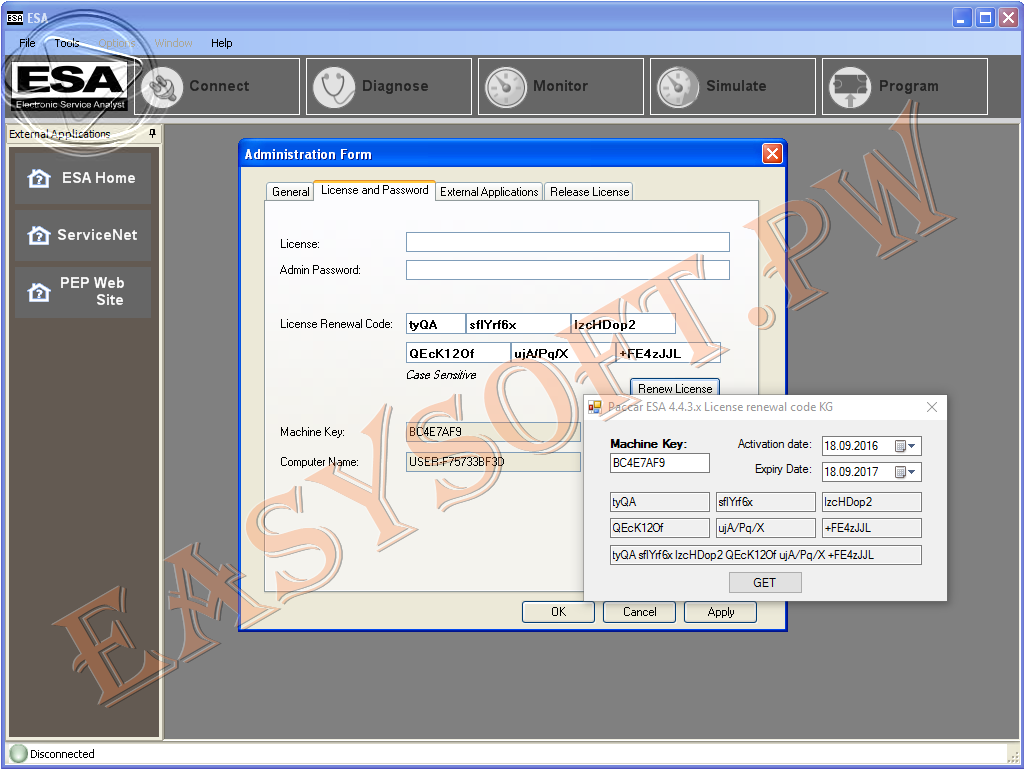Viewport: 1027px width, 770px height.
Task: Click the renewal code field containing lzcHDop2
Action: click(x=624, y=324)
